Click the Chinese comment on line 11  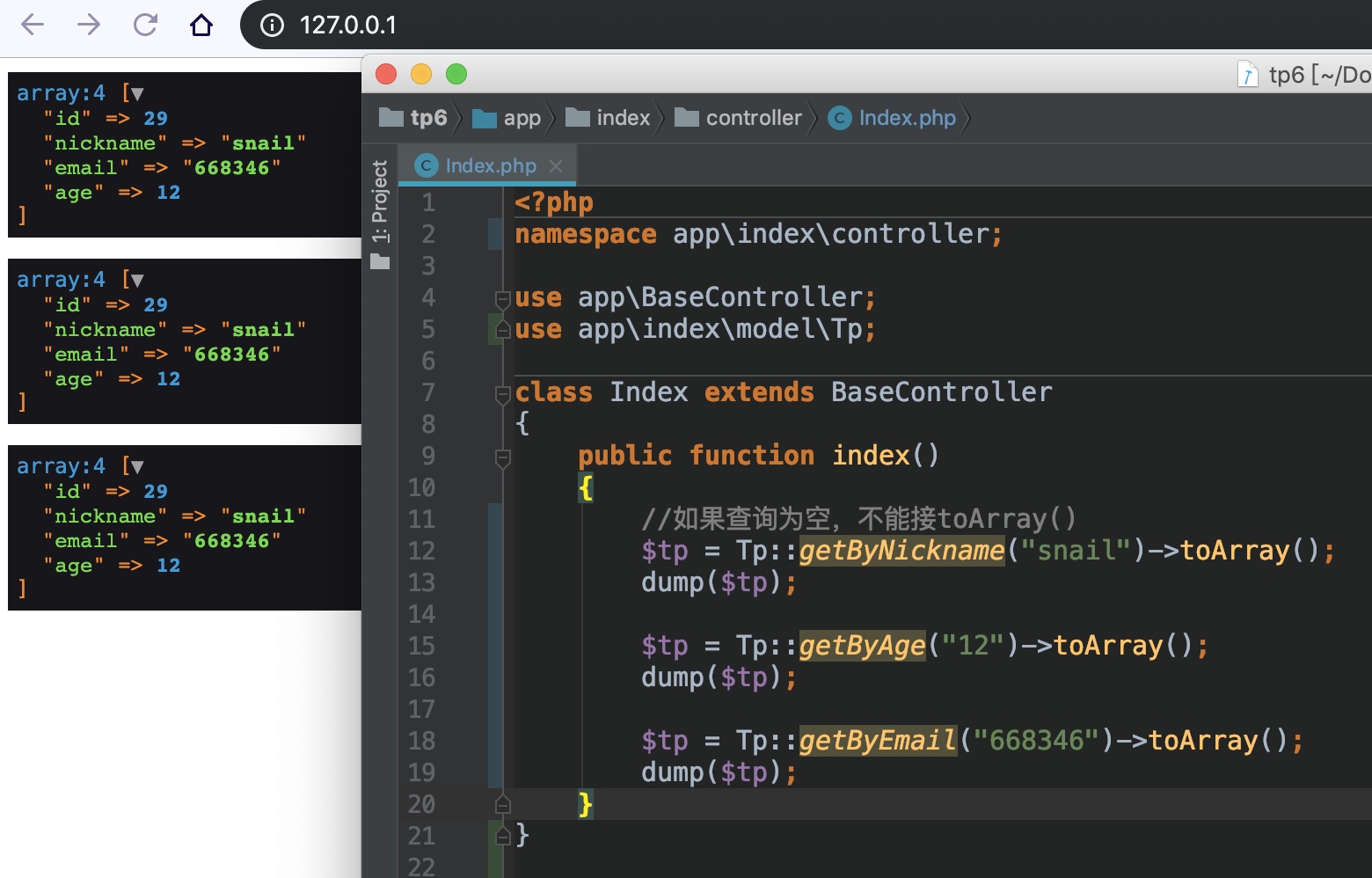coord(859,519)
